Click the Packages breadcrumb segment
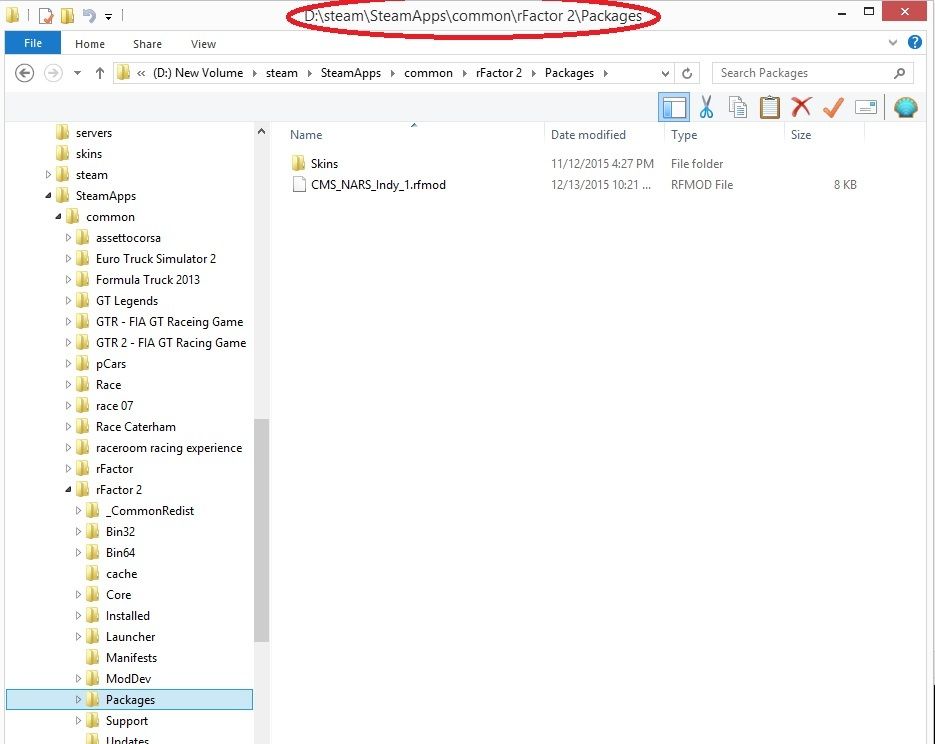The height and width of the screenshot is (744, 935). point(569,73)
